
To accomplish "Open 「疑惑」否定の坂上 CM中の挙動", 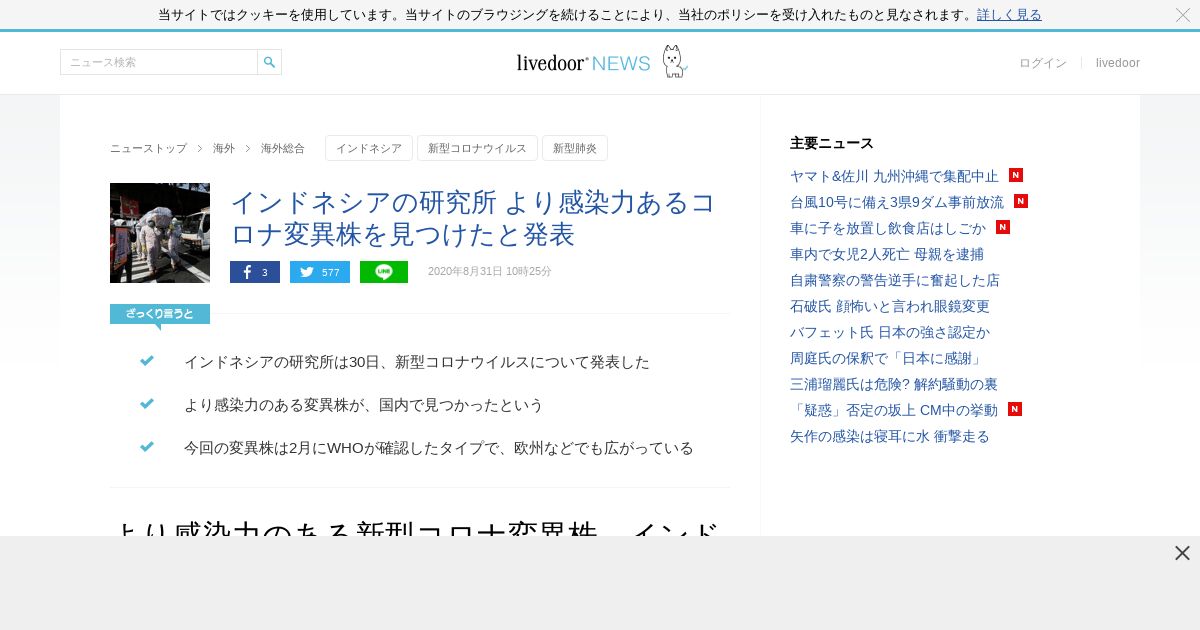I will [x=894, y=410].
